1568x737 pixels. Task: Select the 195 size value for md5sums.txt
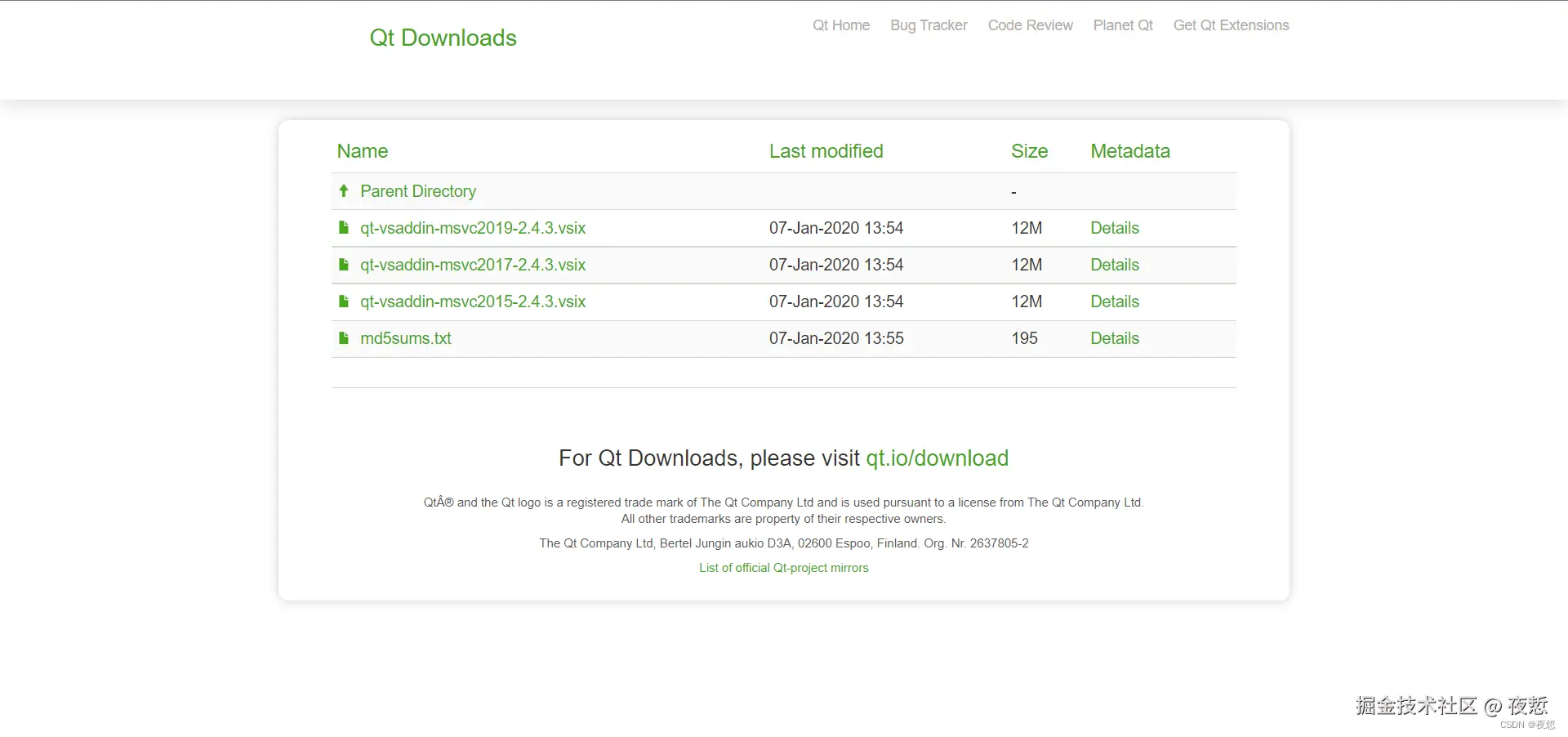coord(1025,338)
